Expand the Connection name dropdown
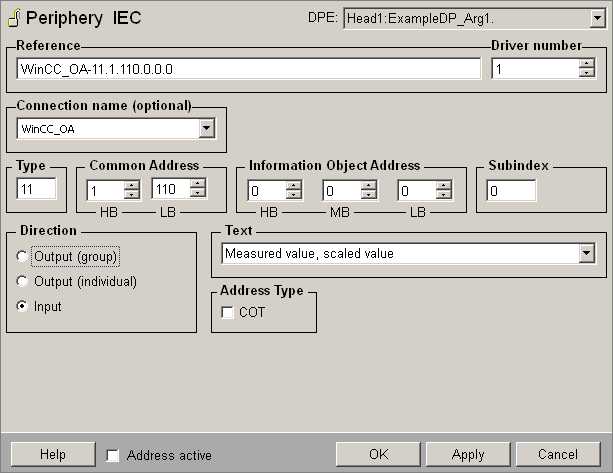This screenshot has height=473, width=613. 206,128
